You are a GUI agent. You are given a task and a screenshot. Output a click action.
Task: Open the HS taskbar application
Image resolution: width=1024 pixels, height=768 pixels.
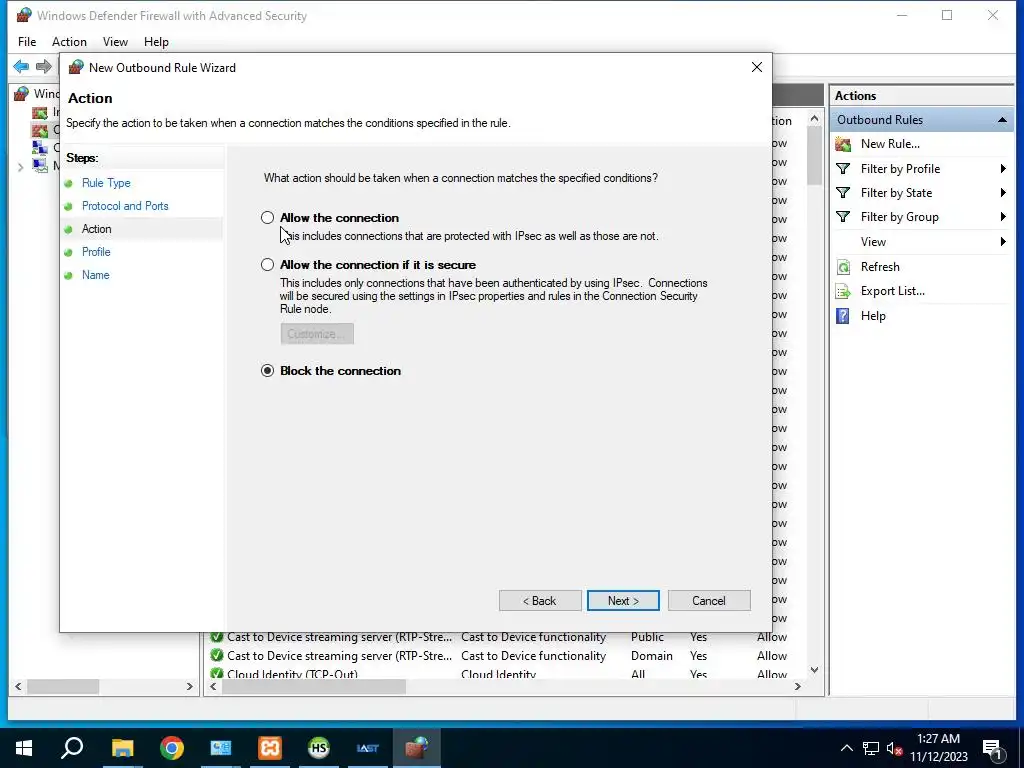319,748
